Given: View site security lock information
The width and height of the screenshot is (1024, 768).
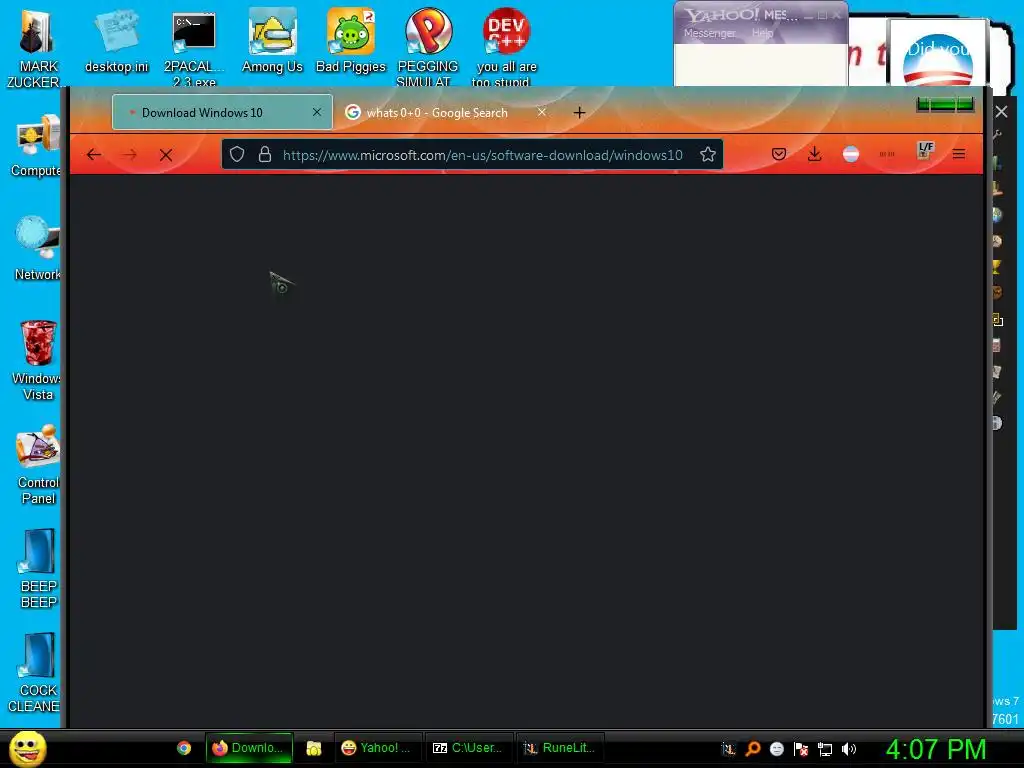Looking at the screenshot, I should click(x=264, y=155).
